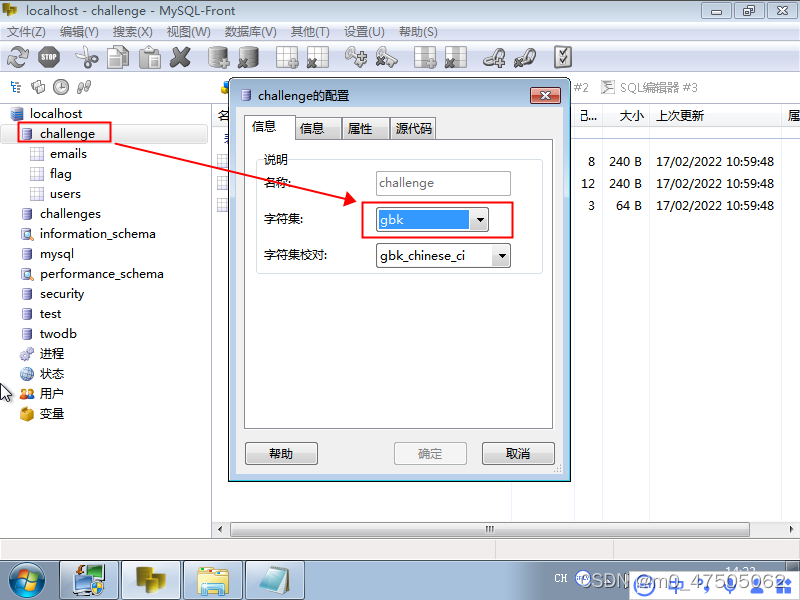800x600 pixels.
Task: Click the Remove key icon
Action: click(x=386, y=57)
